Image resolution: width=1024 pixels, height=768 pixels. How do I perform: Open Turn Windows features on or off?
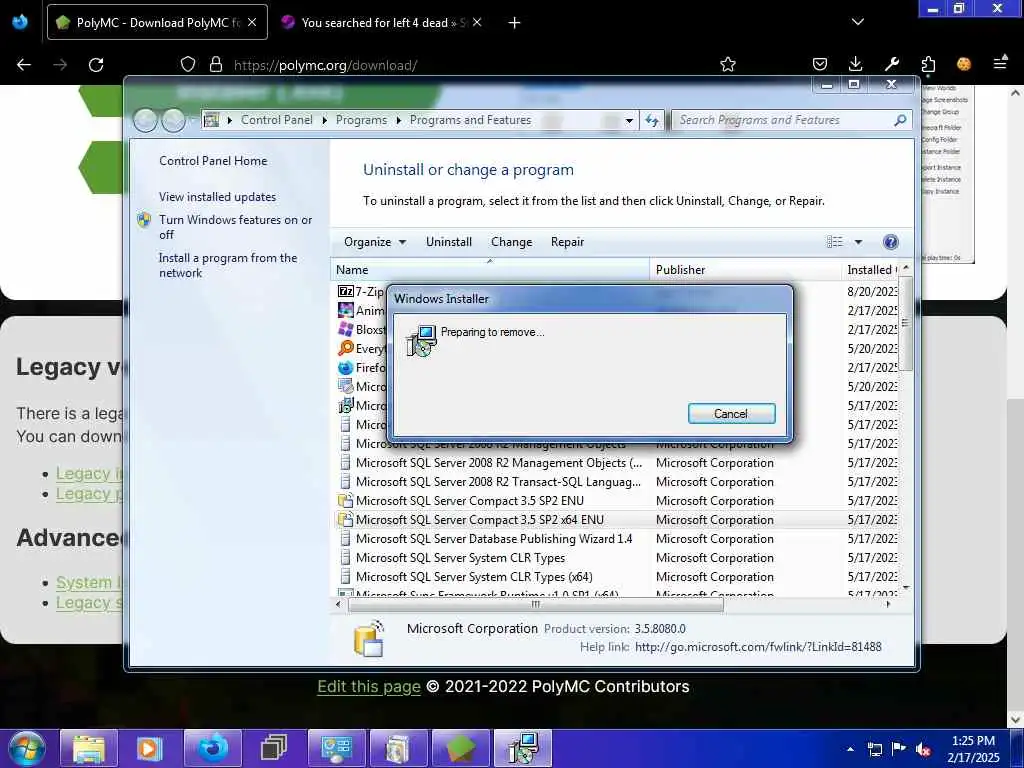click(236, 227)
